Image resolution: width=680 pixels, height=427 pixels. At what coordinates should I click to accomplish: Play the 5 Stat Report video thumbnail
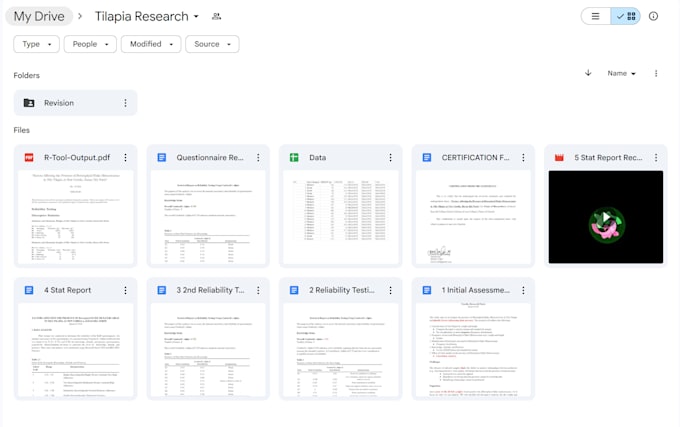[x=606, y=217]
